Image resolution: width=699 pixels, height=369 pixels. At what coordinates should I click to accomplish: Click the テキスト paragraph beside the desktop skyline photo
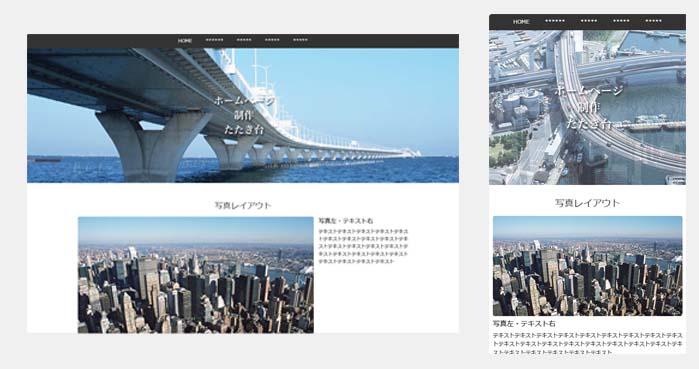[363, 246]
